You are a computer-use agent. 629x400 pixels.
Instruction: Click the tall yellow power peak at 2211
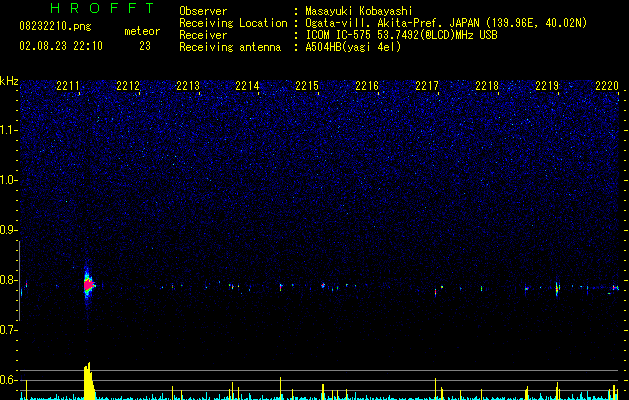pos(89,381)
